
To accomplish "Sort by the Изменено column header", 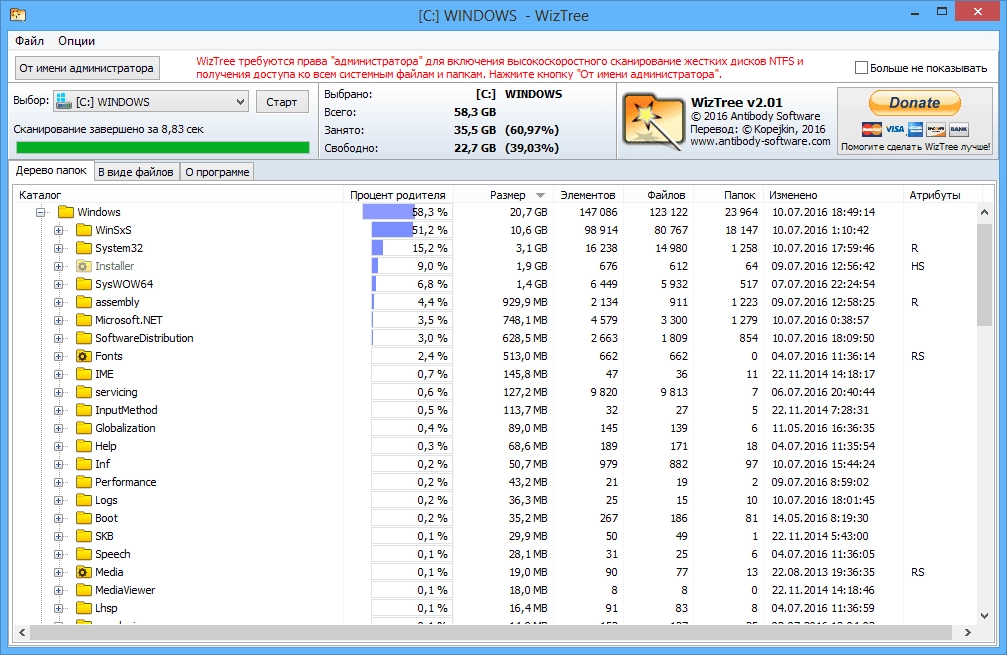I will [832, 195].
